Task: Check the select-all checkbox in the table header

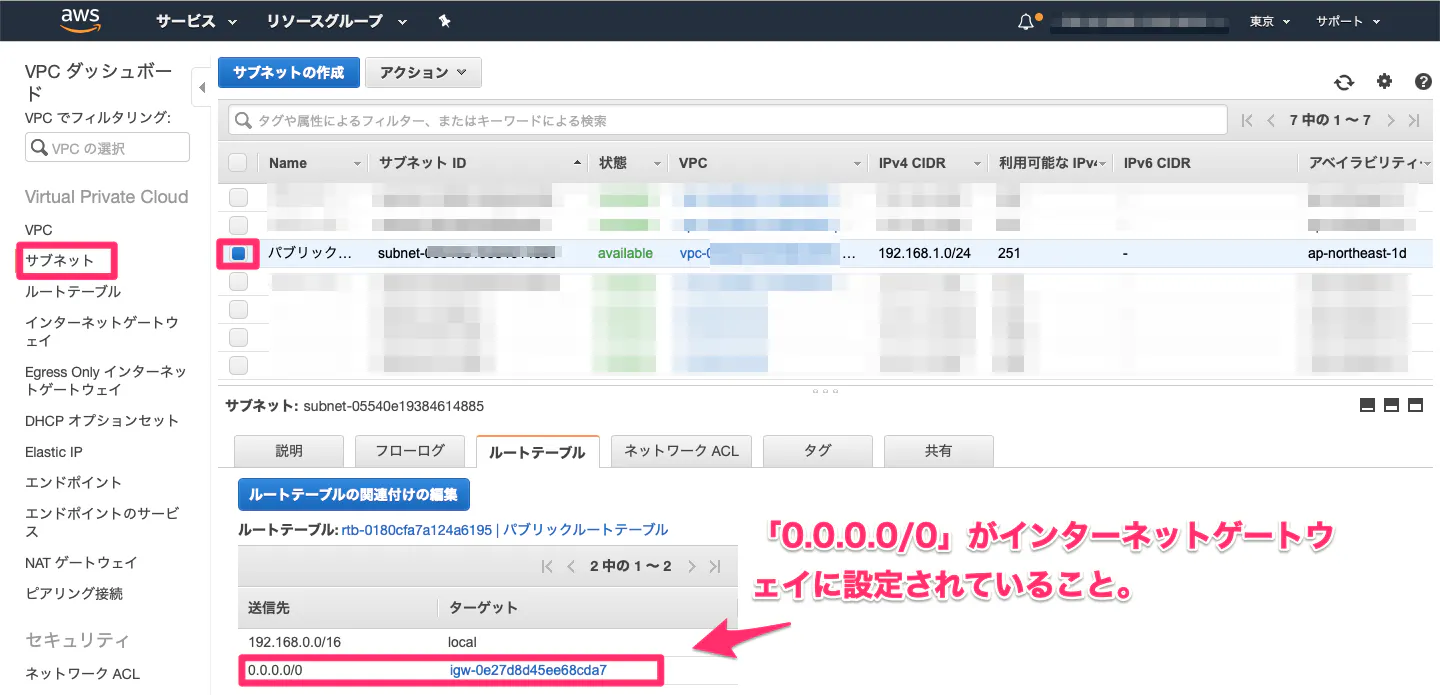Action: pos(238,162)
